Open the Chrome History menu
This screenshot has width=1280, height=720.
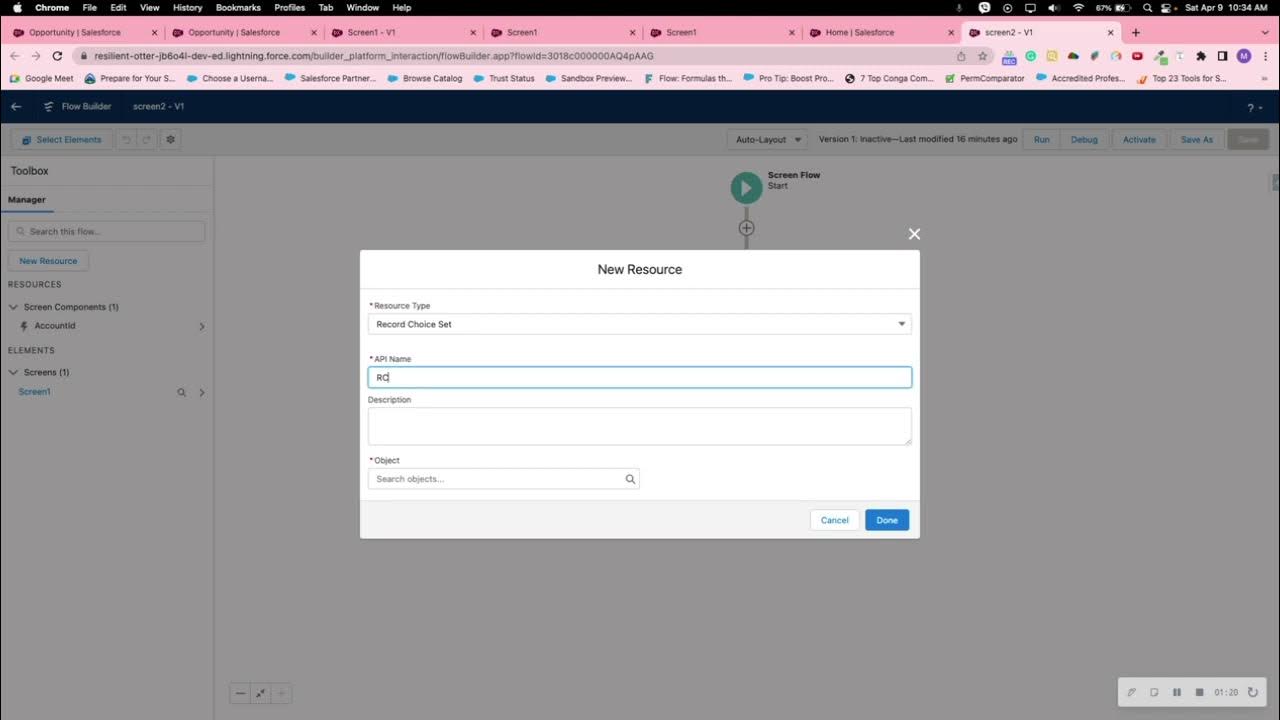tap(187, 7)
